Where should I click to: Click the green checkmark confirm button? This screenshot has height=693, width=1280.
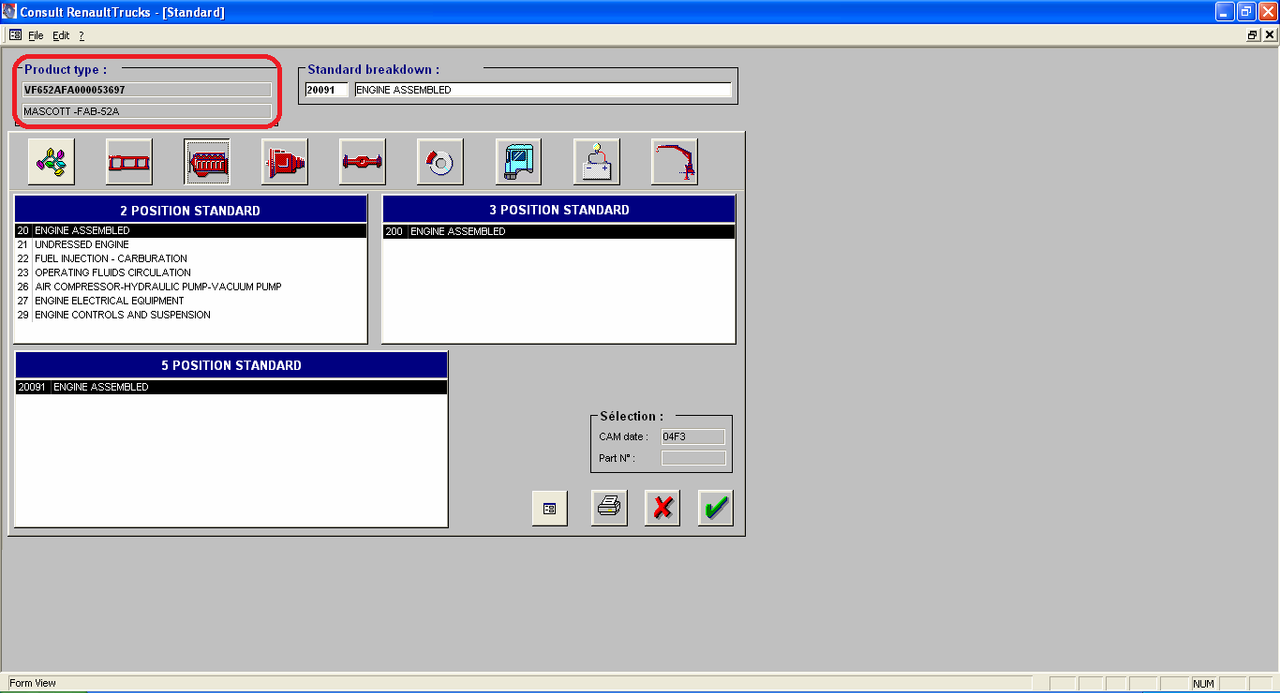point(716,508)
